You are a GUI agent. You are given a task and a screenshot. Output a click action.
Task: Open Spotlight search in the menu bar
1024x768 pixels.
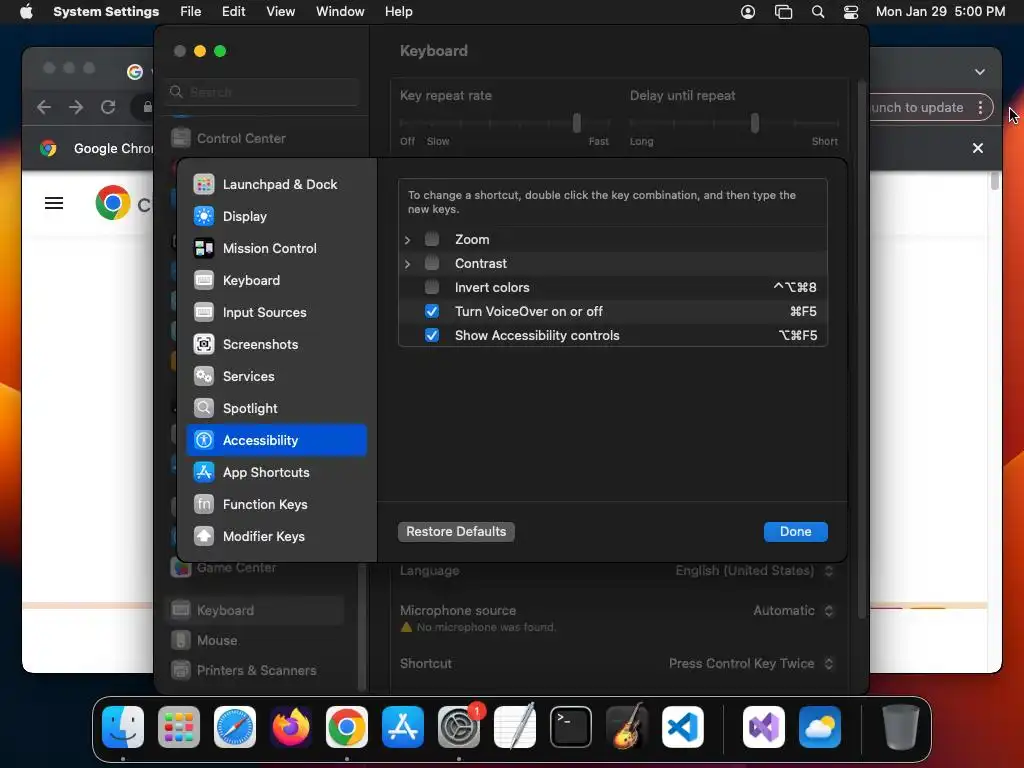pyautogui.click(x=818, y=11)
